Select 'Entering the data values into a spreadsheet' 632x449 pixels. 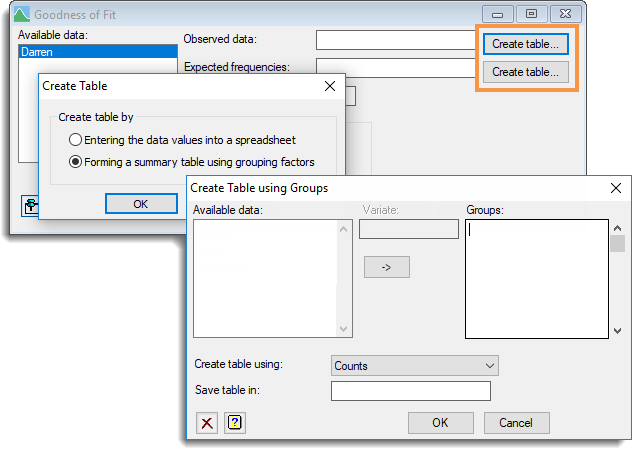point(75,140)
